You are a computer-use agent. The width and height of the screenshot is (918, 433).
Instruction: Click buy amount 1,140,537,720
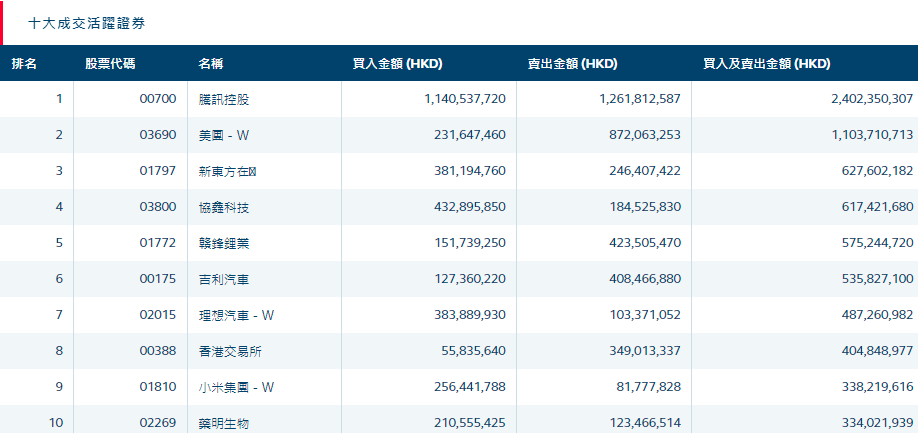[465, 99]
